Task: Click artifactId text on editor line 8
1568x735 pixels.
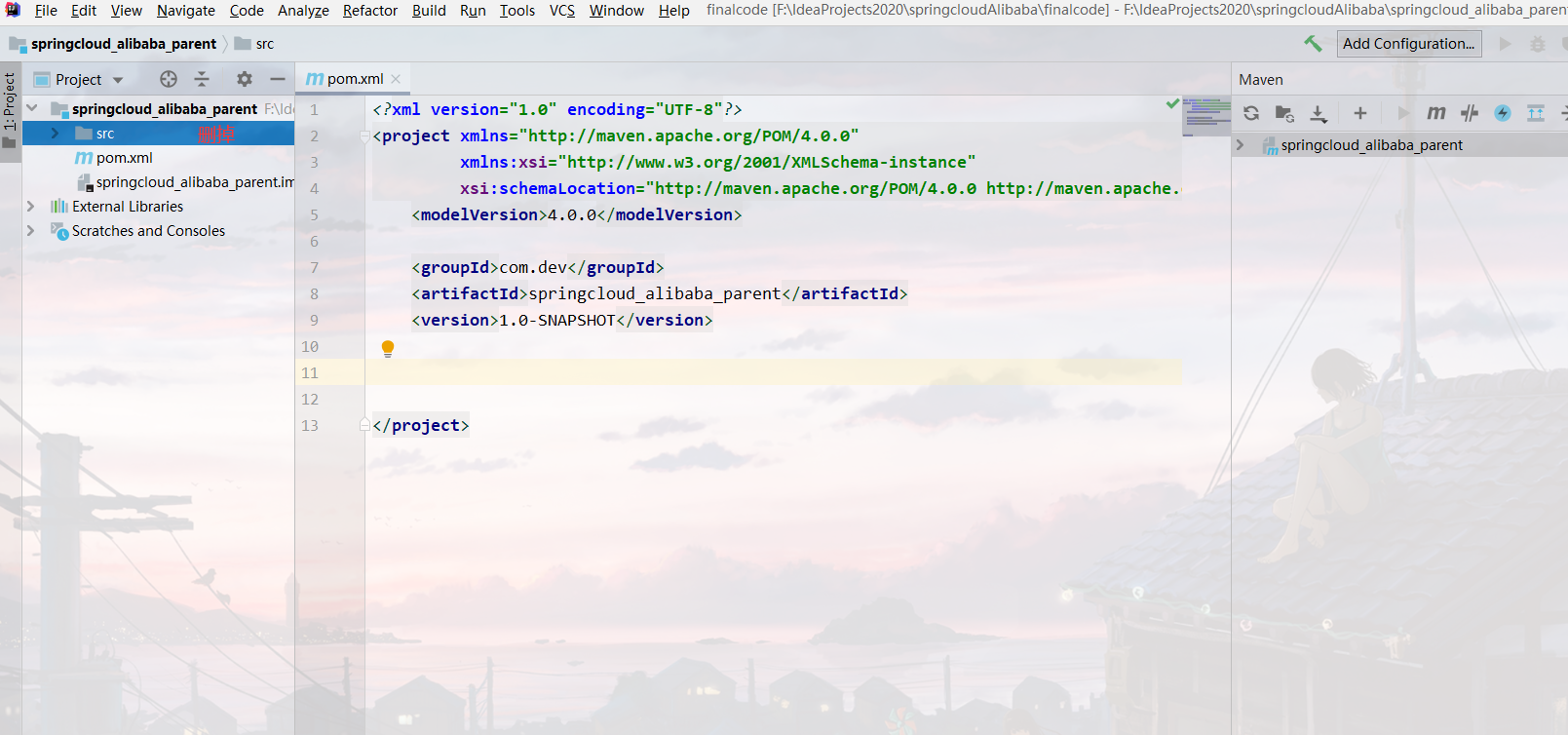Action: click(x=655, y=294)
